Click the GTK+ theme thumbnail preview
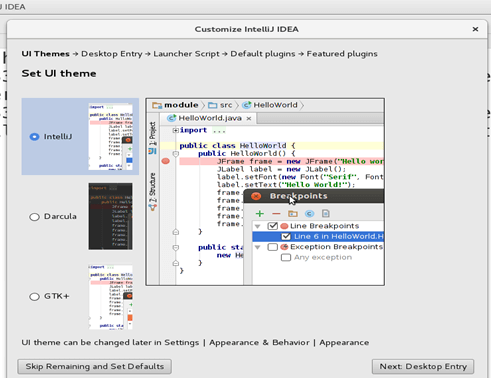The height and width of the screenshot is (378, 491). 110,297
